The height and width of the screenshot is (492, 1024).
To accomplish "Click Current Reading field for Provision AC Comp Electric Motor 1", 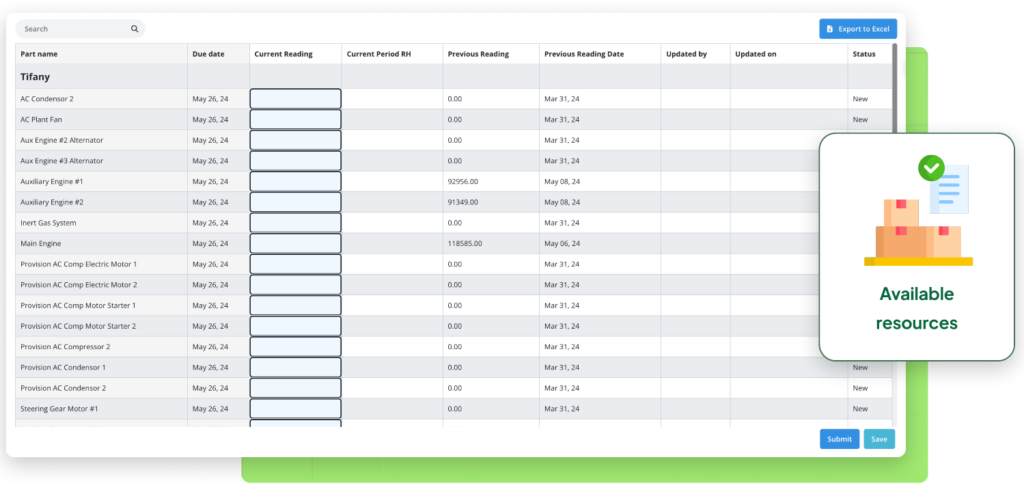I will click(295, 264).
